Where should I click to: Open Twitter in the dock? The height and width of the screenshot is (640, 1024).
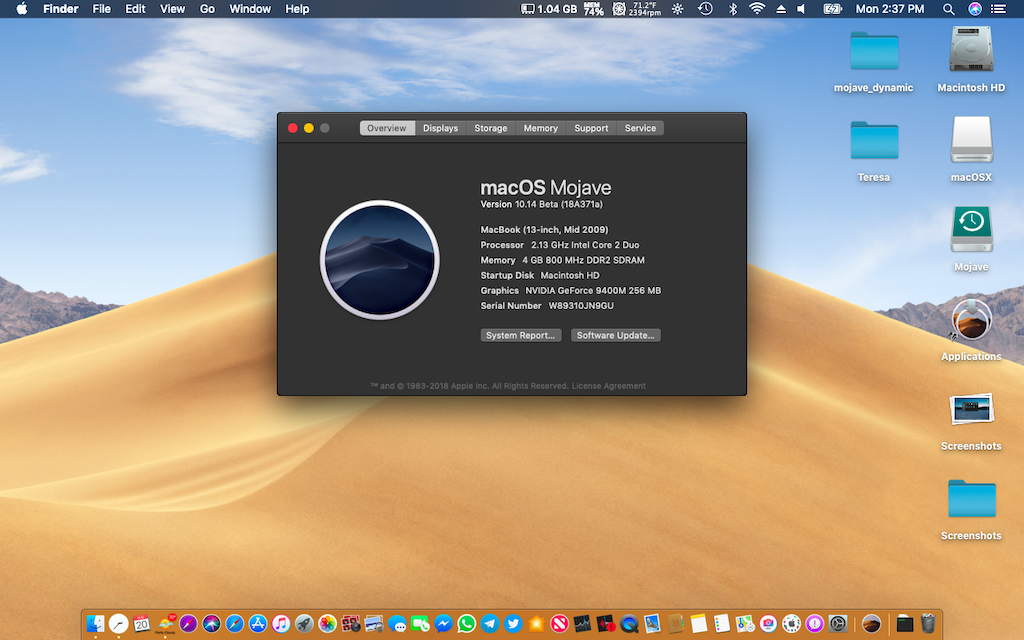point(513,624)
